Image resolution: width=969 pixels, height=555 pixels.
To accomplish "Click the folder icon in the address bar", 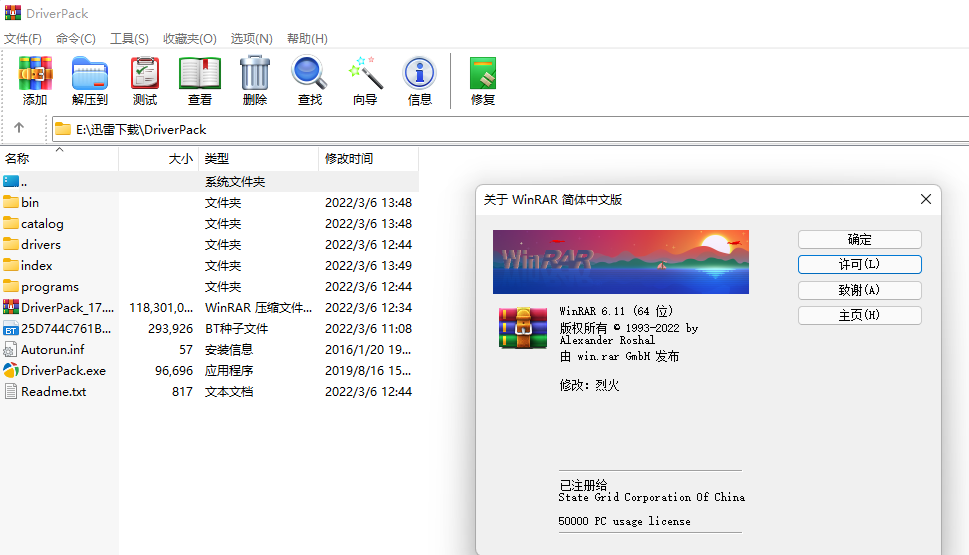I will (x=63, y=129).
